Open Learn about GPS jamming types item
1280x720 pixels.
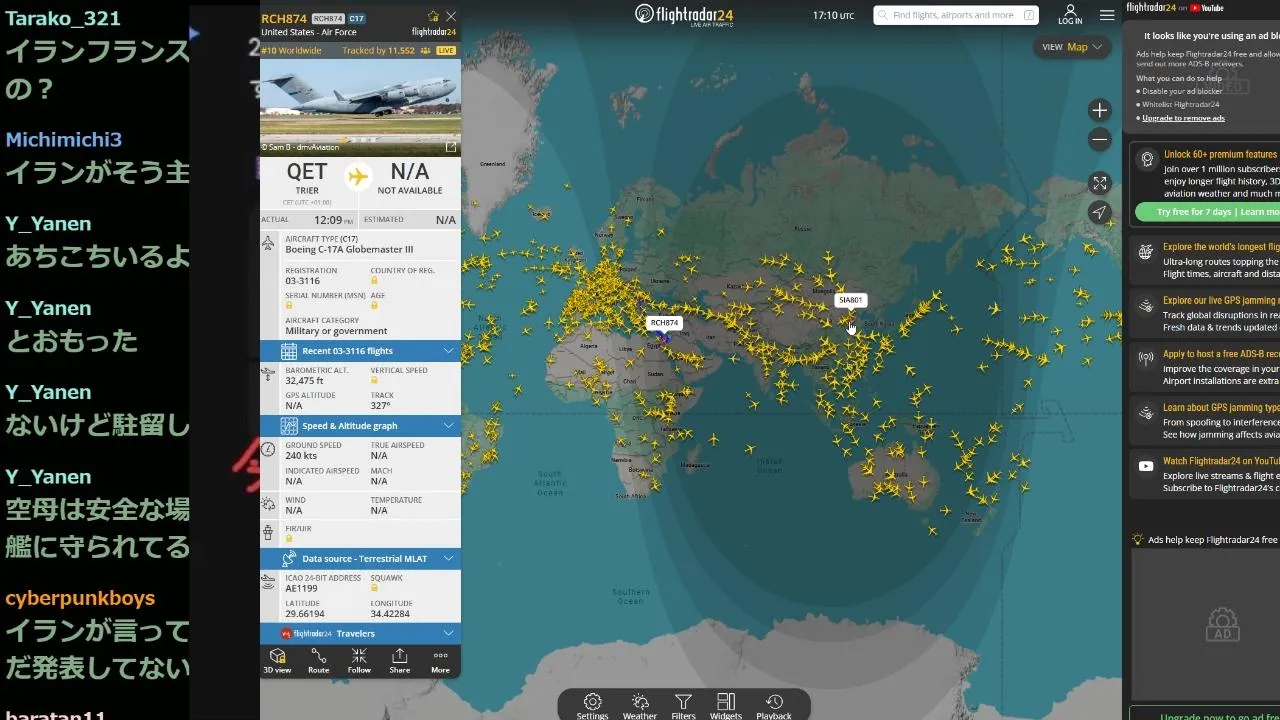click(x=1205, y=421)
